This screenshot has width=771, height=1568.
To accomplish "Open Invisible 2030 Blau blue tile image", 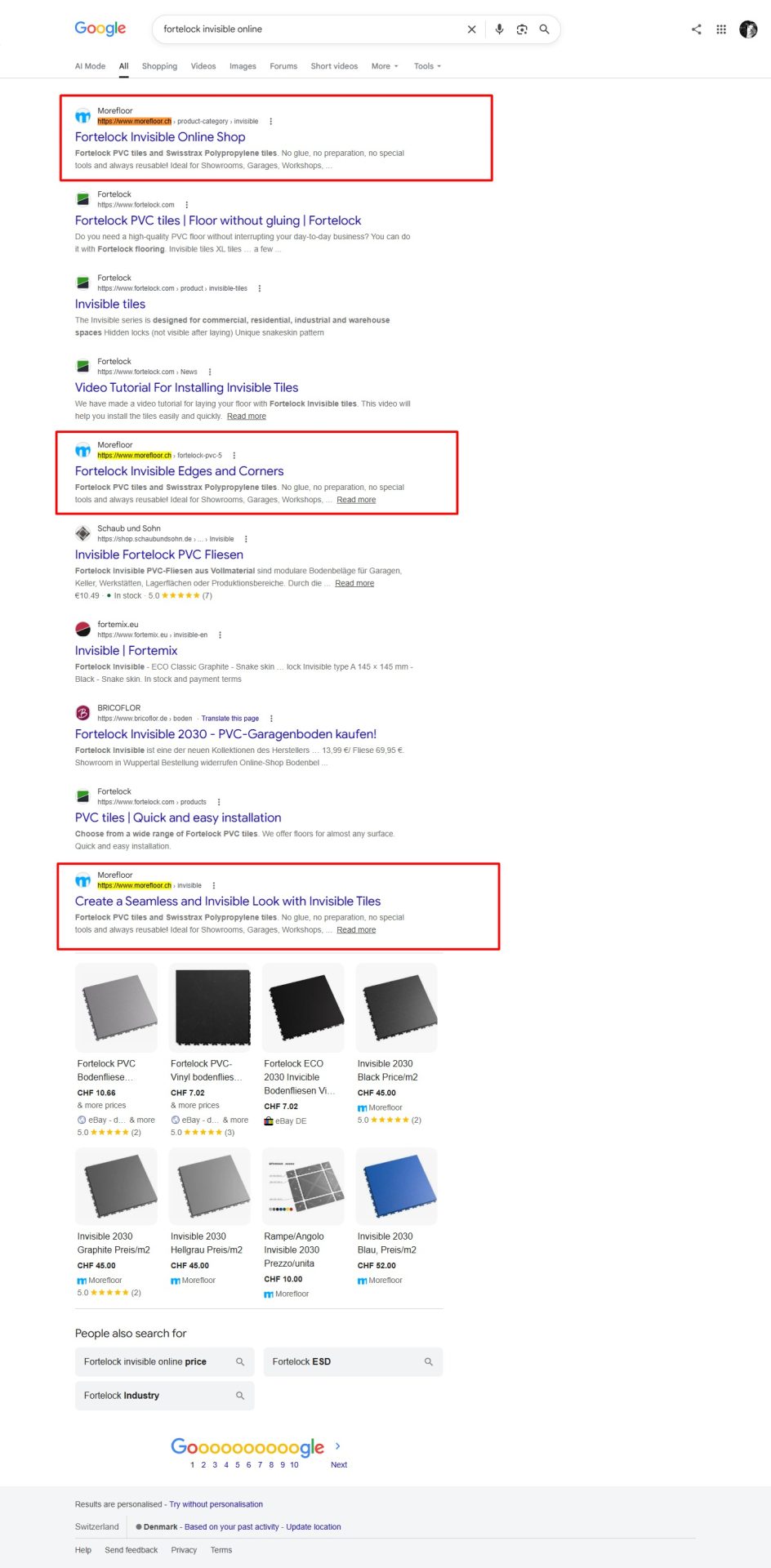I will 397,1186.
